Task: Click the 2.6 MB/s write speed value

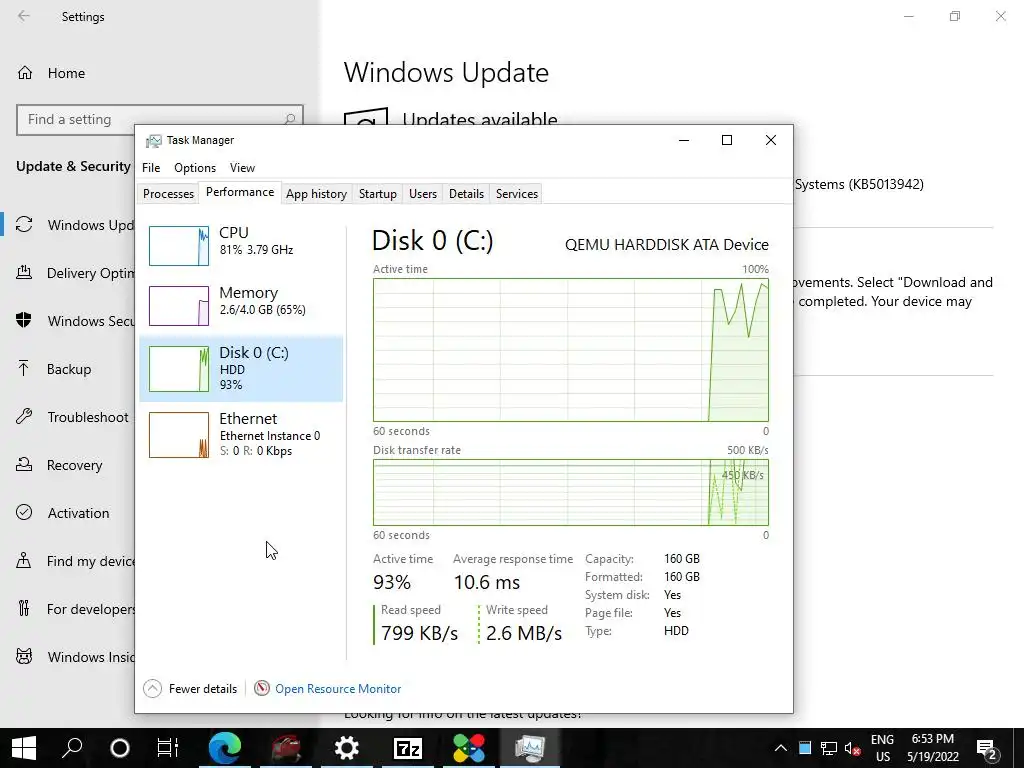Action: [x=524, y=633]
